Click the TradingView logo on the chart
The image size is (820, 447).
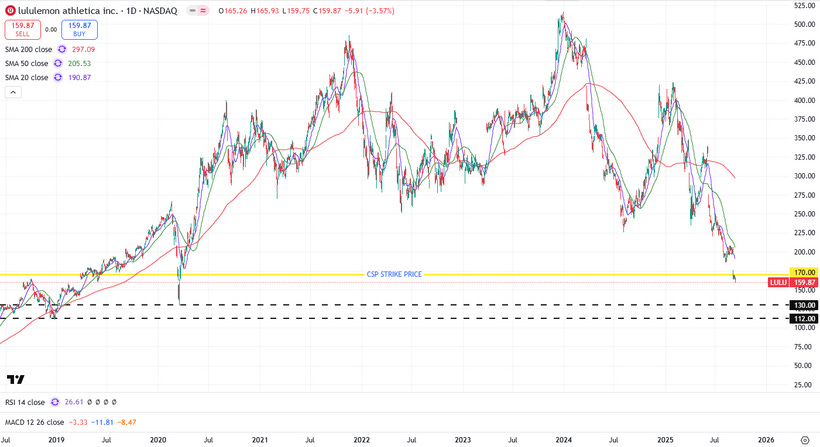pos(16,380)
